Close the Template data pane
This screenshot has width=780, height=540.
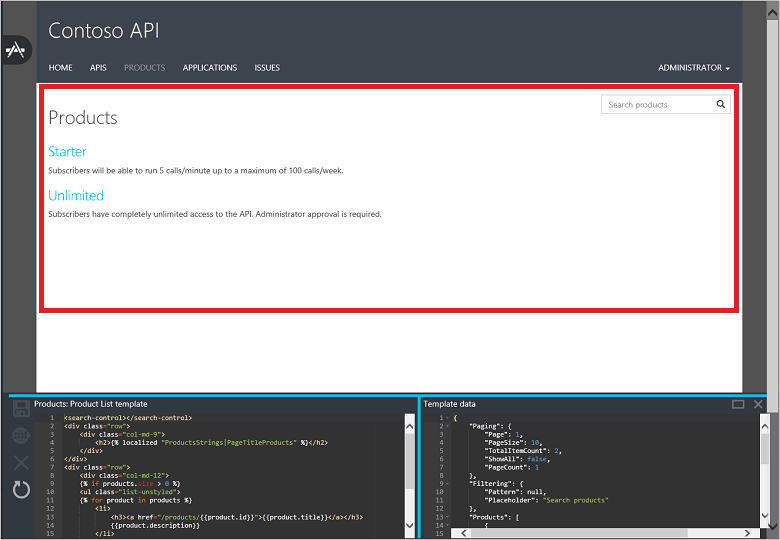[x=758, y=404]
